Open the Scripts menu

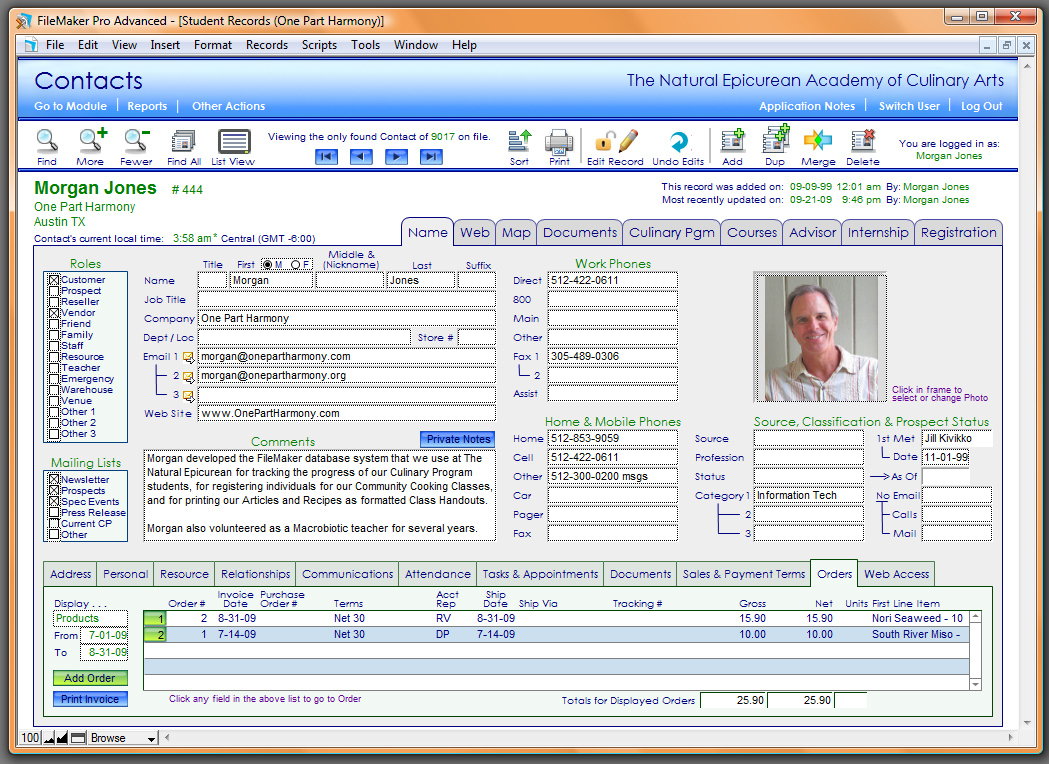(x=319, y=45)
